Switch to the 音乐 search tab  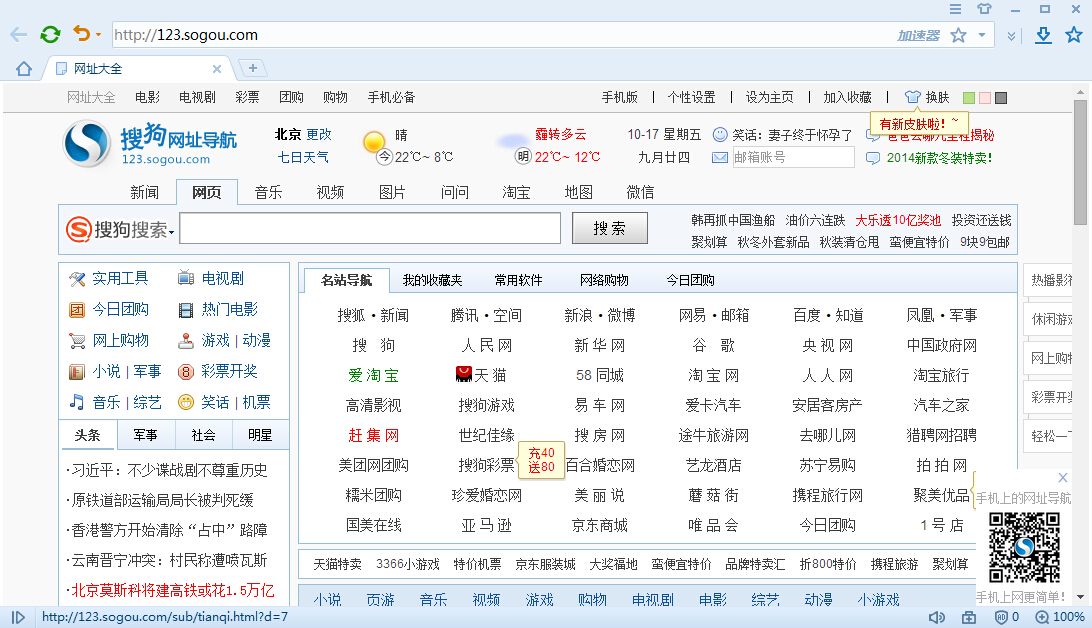[268, 192]
